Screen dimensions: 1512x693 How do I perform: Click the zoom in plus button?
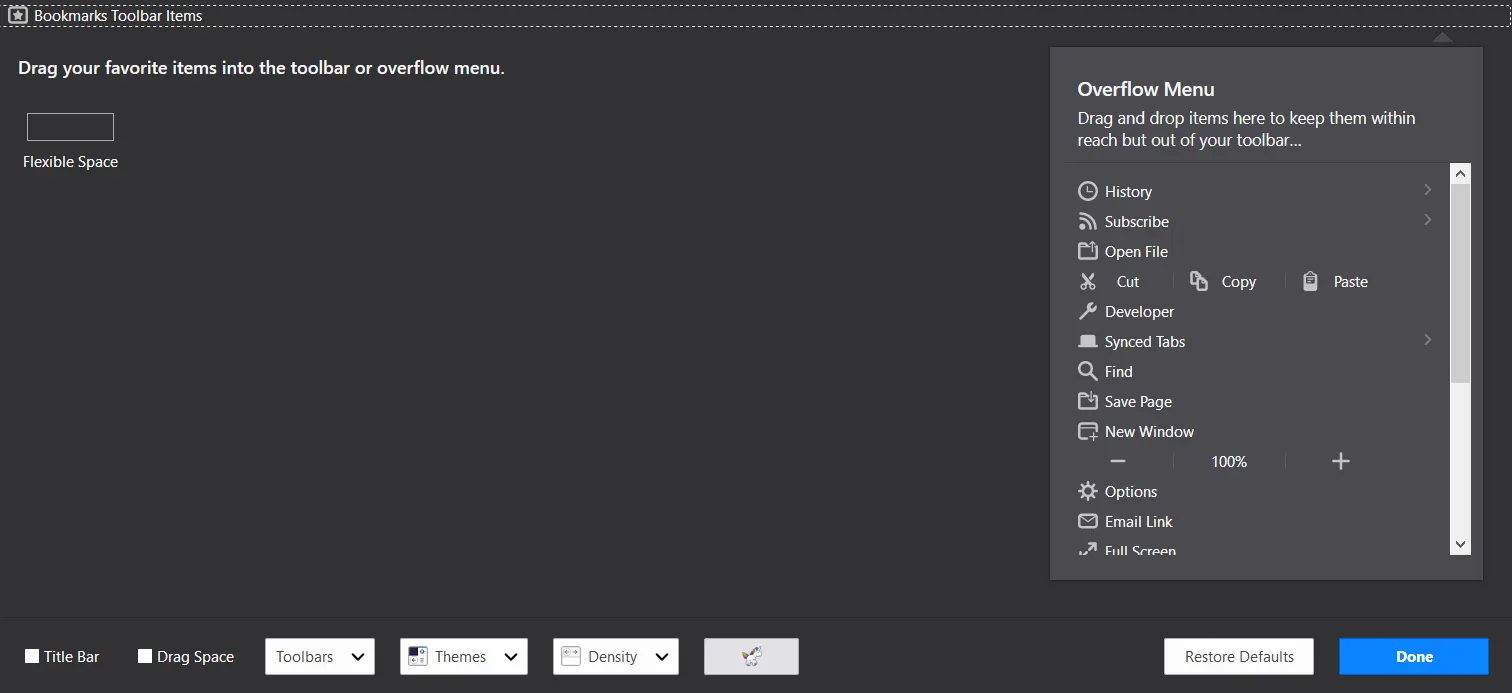(1341, 461)
